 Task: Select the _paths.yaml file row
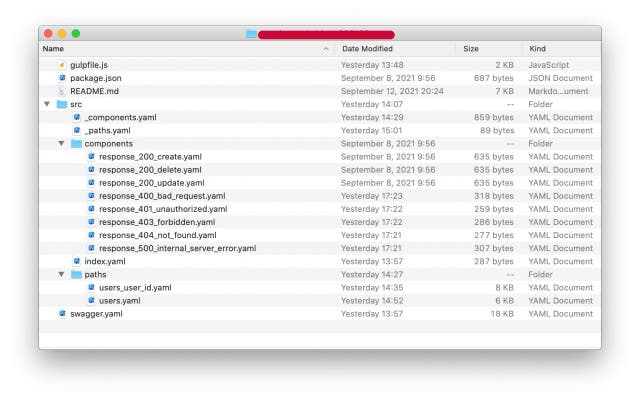click(x=107, y=130)
